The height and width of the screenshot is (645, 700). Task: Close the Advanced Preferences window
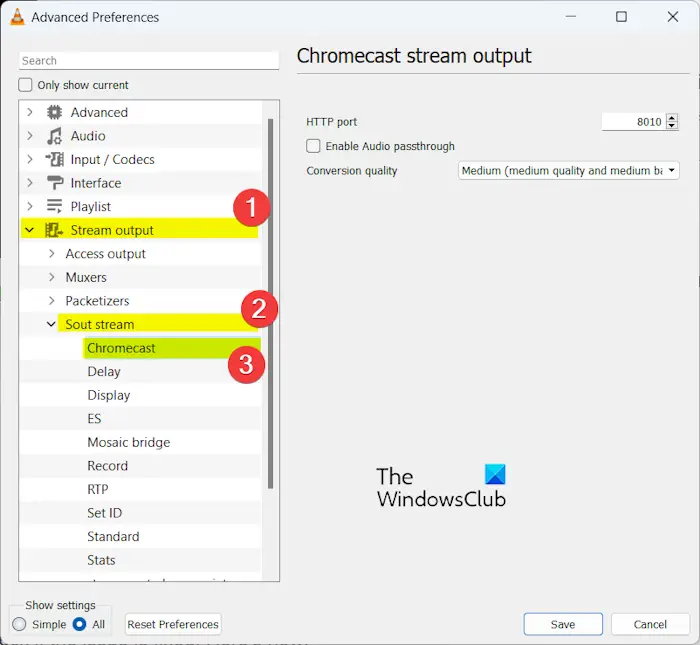(x=673, y=17)
